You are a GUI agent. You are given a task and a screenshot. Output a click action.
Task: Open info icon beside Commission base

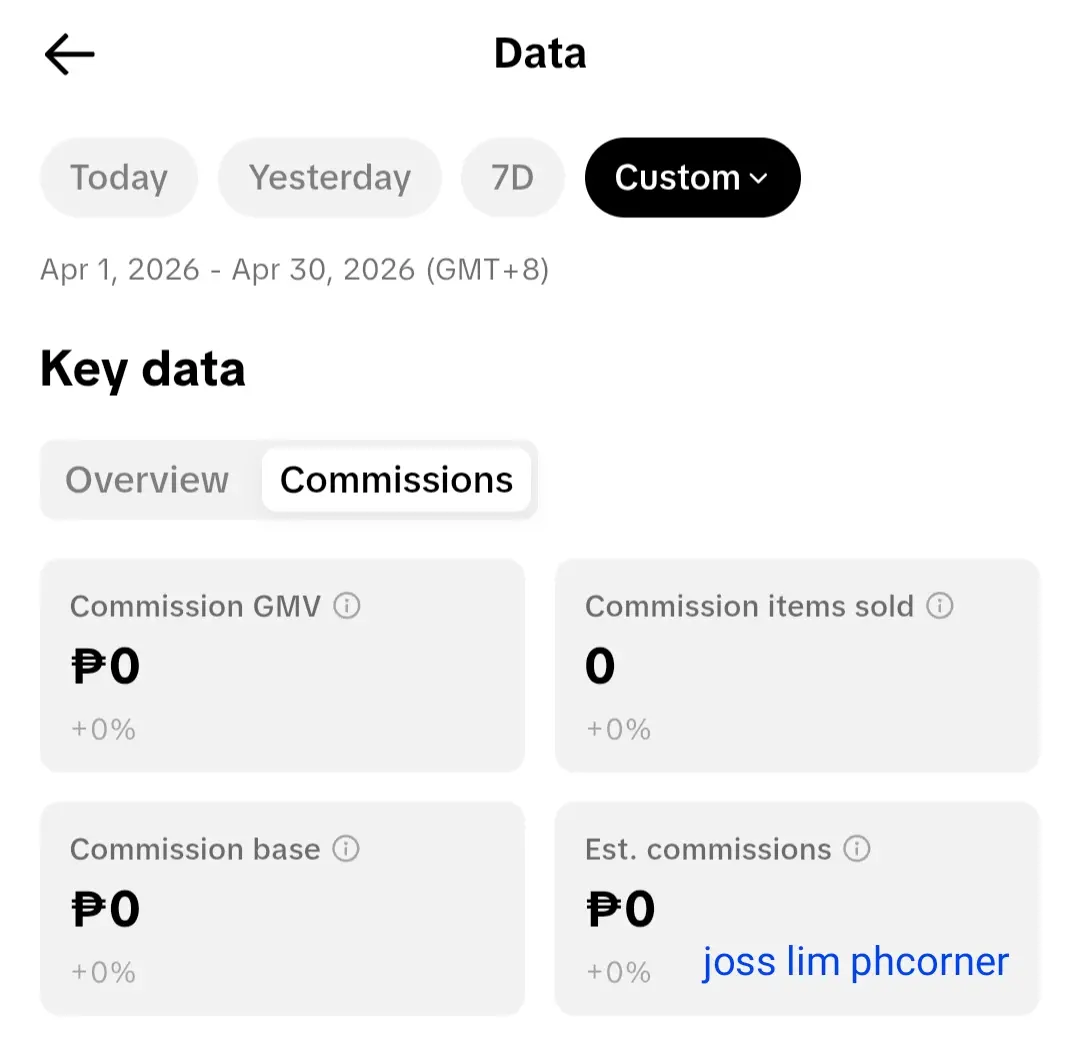click(x=346, y=848)
